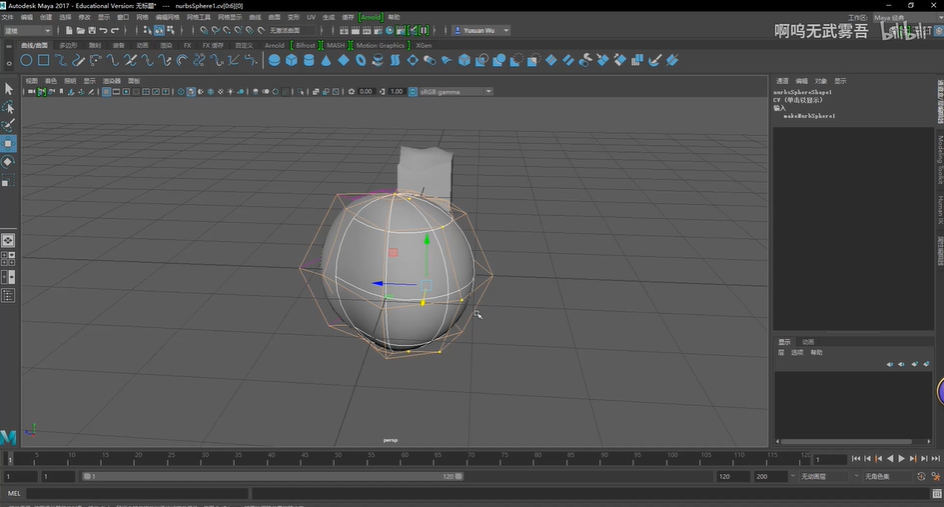944x507 pixels.
Task: Activate the Select tool in the toolbox
Action: (x=8, y=89)
